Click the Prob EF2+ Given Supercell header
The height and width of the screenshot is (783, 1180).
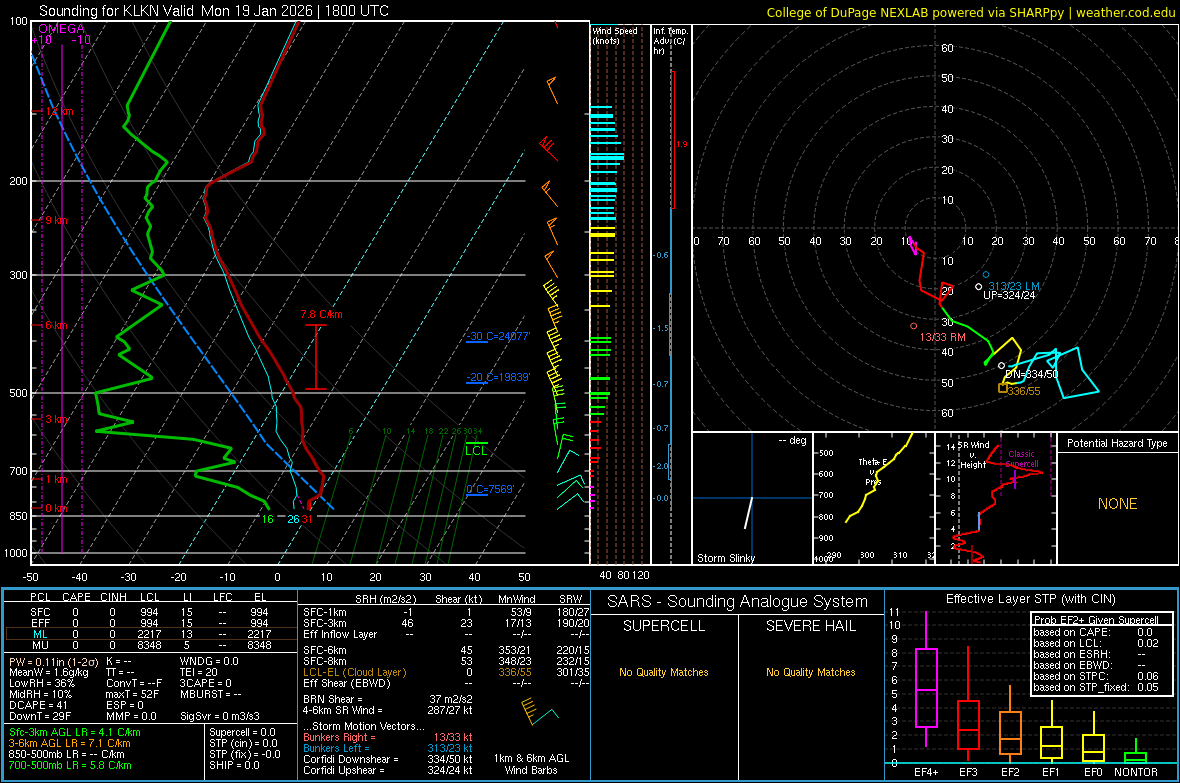click(1096, 620)
